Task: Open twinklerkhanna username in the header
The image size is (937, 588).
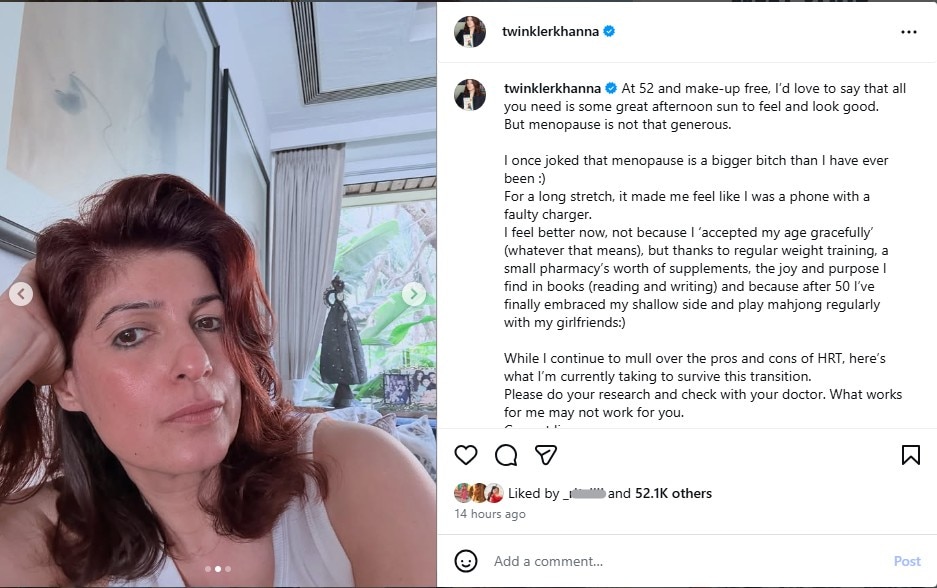Action: point(554,31)
